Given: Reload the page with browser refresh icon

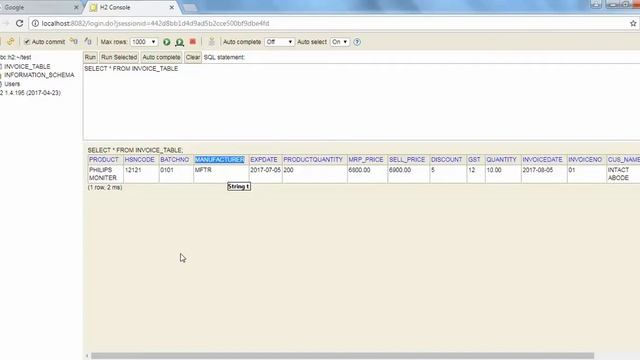Looking at the screenshot, I should click(19, 23).
